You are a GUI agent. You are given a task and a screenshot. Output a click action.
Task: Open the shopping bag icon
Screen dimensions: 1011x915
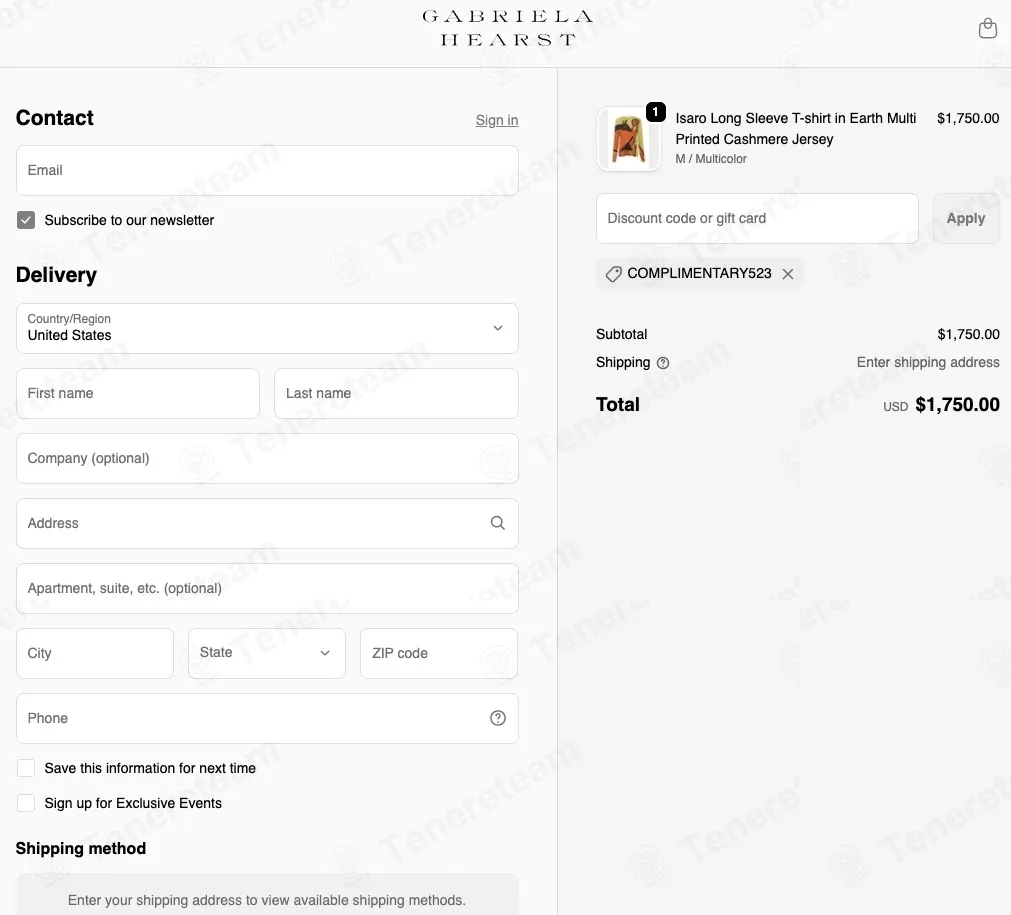tap(987, 28)
